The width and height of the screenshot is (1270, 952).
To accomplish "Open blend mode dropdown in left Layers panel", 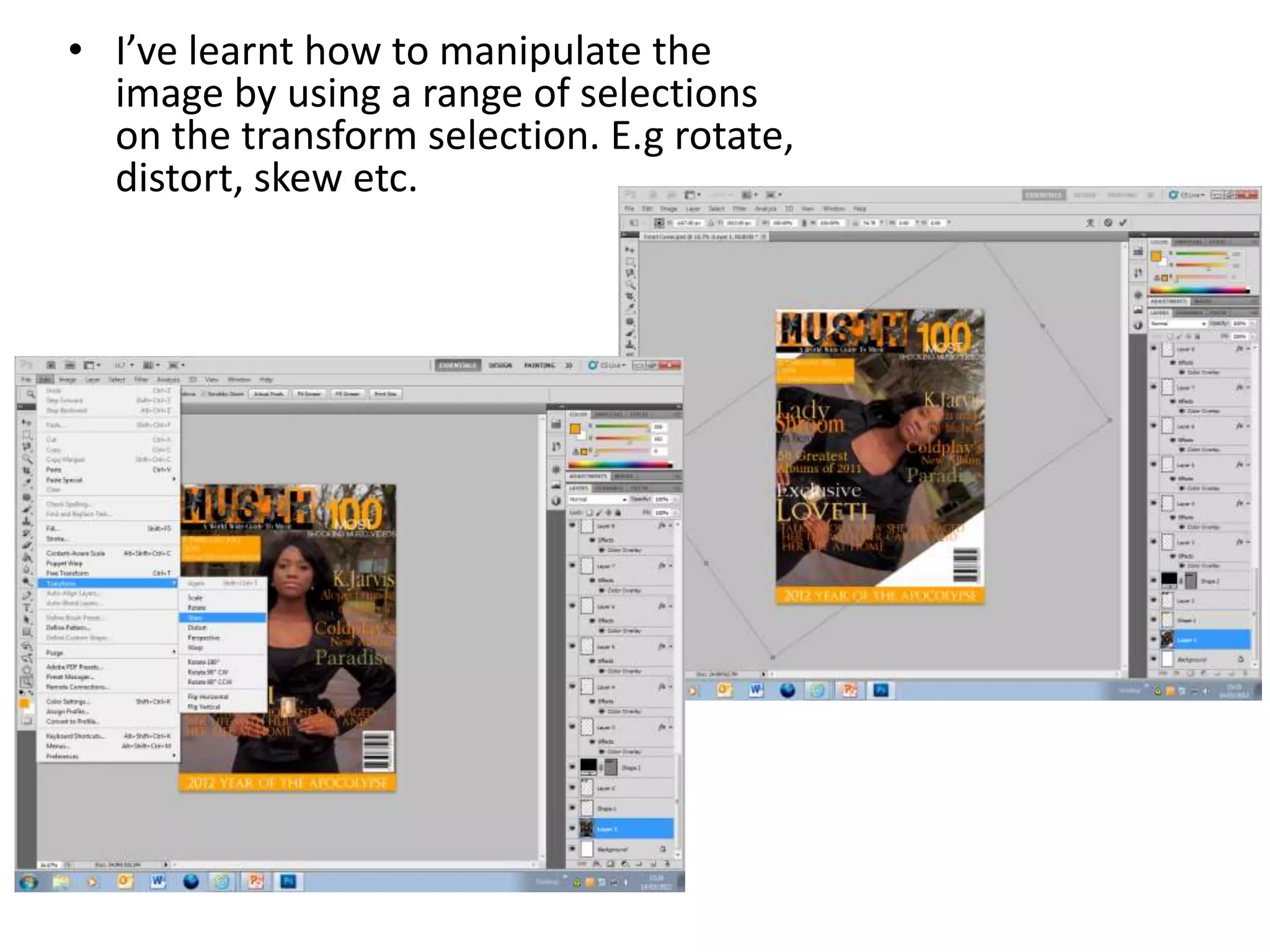I will pyautogui.click(x=598, y=500).
